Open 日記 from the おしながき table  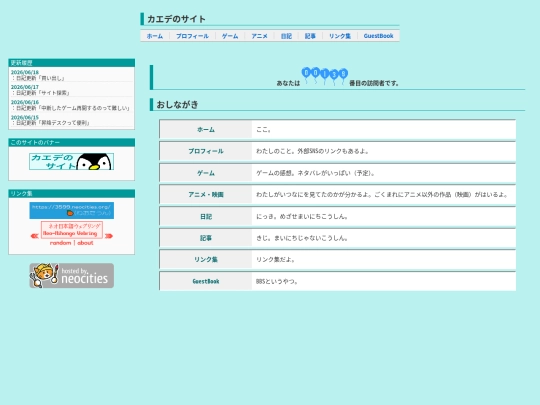click(x=206, y=216)
